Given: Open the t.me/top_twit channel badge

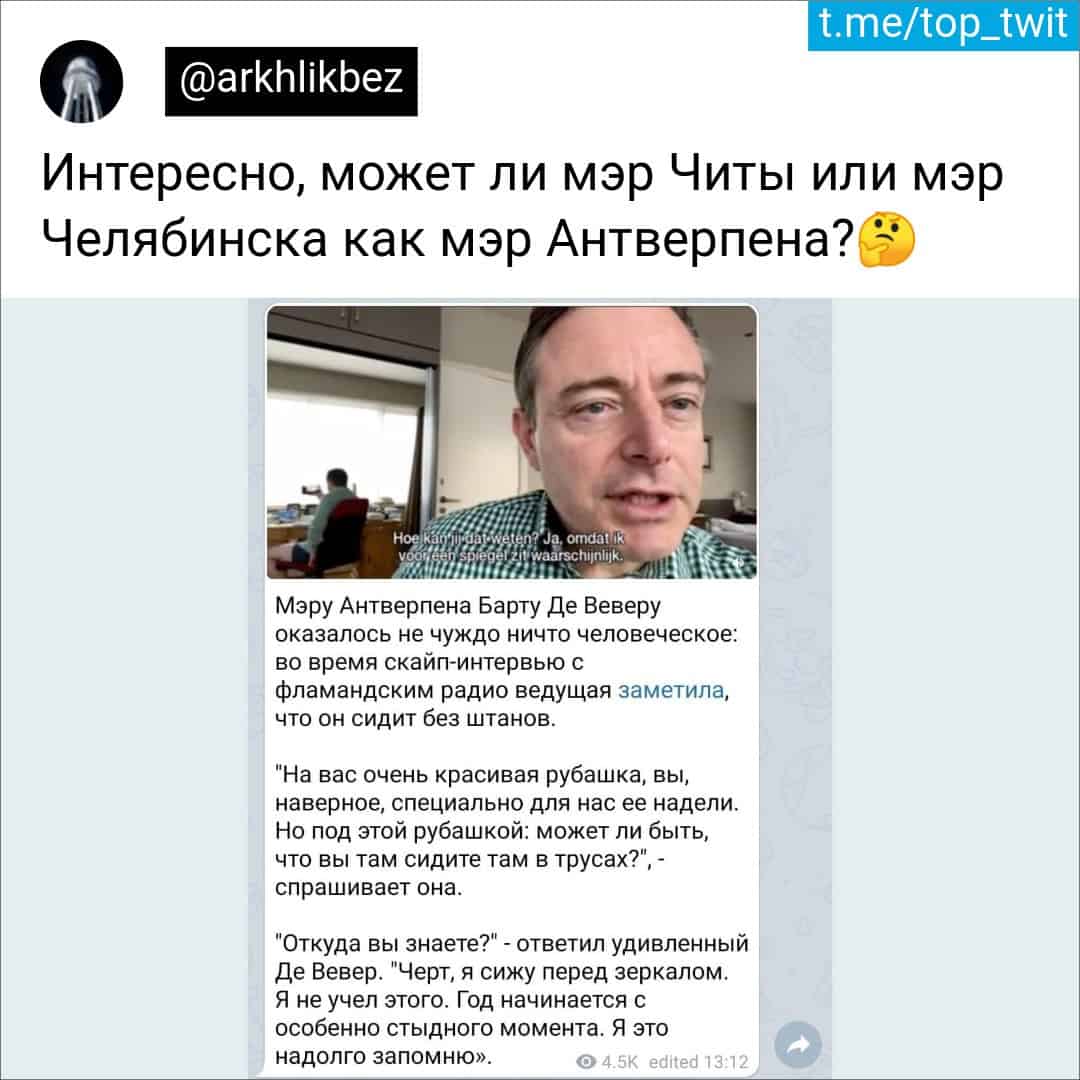Looking at the screenshot, I should pyautogui.click(x=943, y=25).
